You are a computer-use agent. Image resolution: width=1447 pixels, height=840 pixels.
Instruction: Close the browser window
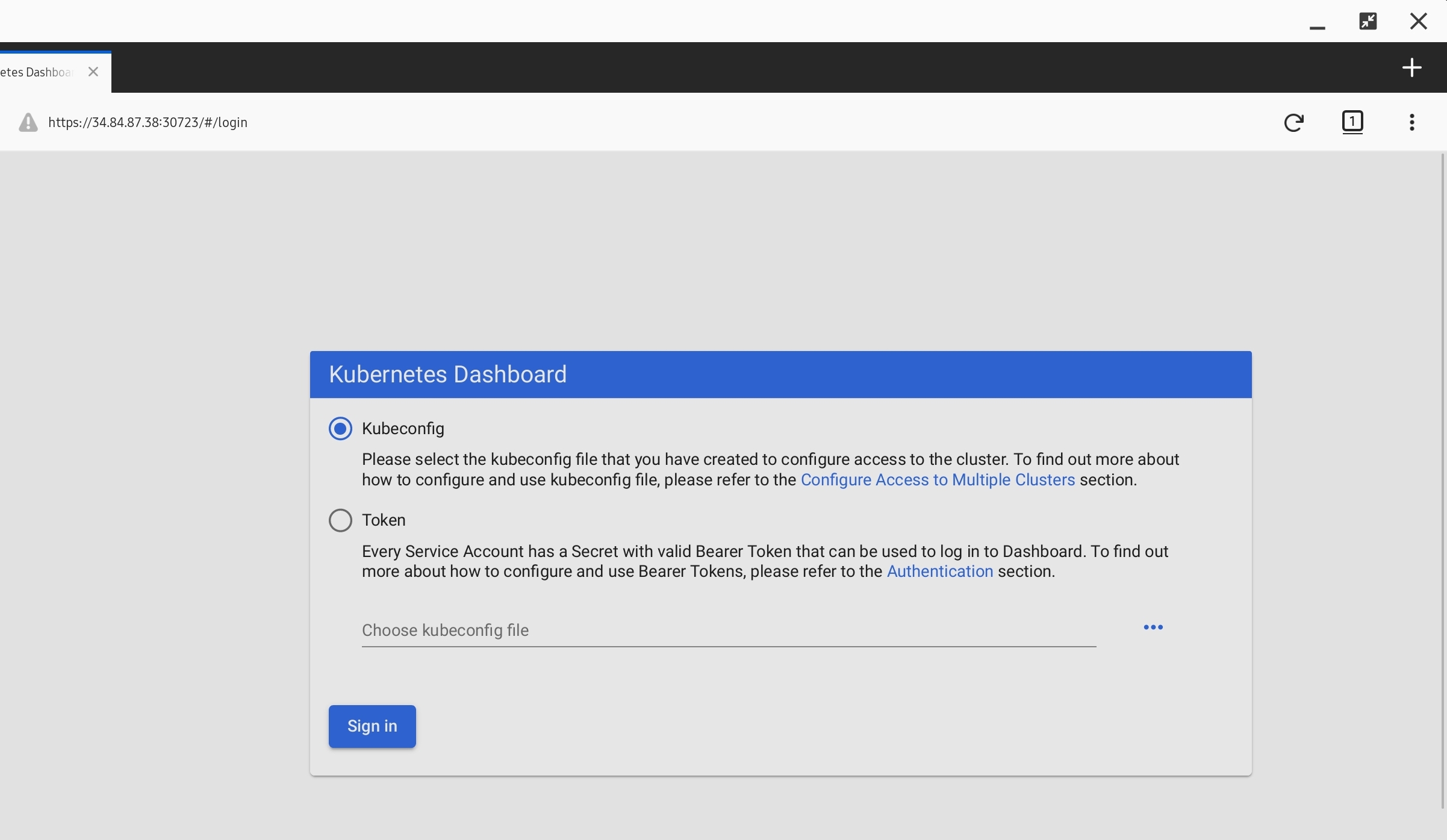(1418, 22)
